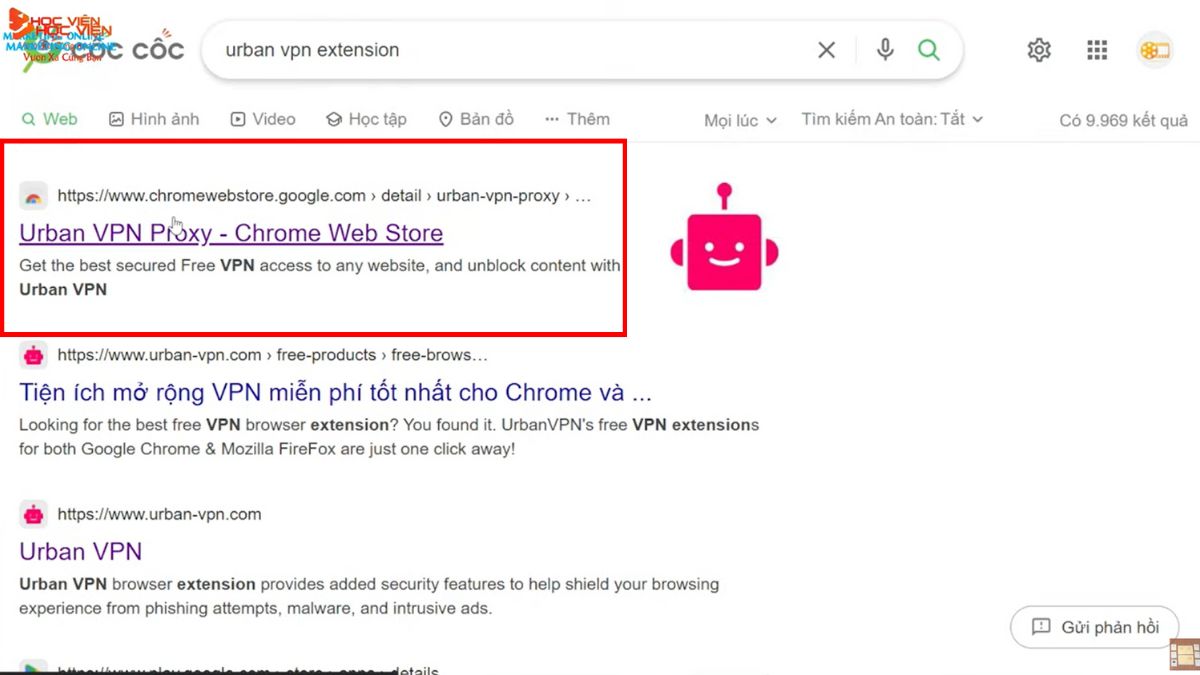Run search with the green magnifier icon
The height and width of the screenshot is (675, 1200).
tap(929, 50)
